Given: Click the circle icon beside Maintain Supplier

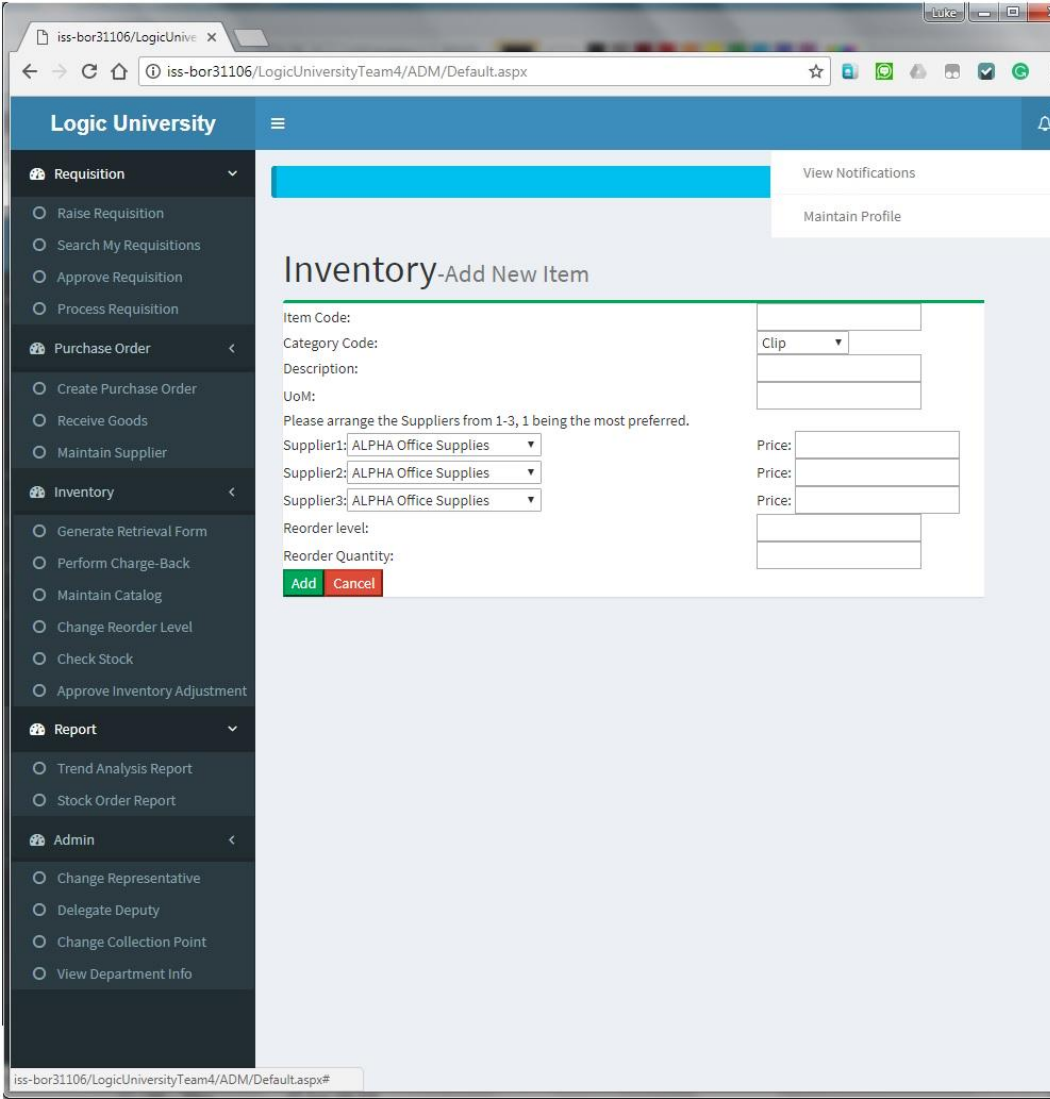Looking at the screenshot, I should pos(39,453).
